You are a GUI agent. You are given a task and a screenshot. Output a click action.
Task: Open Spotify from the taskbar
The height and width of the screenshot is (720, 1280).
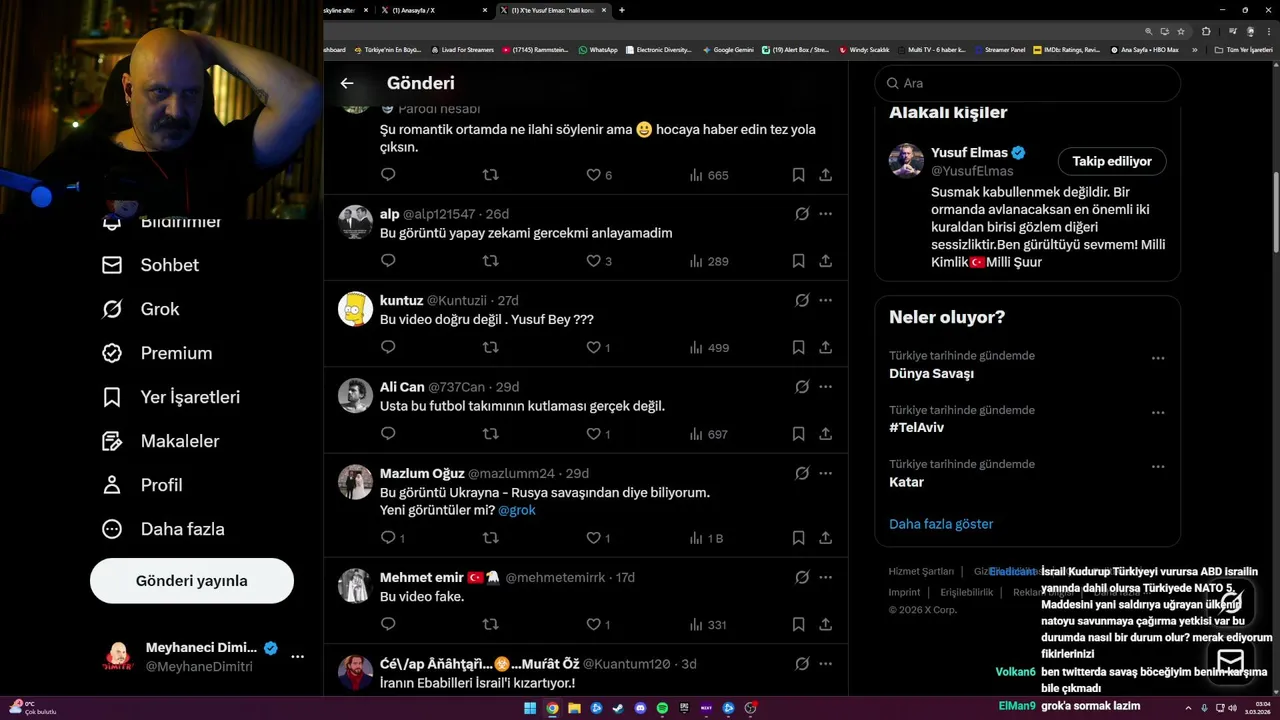point(662,708)
